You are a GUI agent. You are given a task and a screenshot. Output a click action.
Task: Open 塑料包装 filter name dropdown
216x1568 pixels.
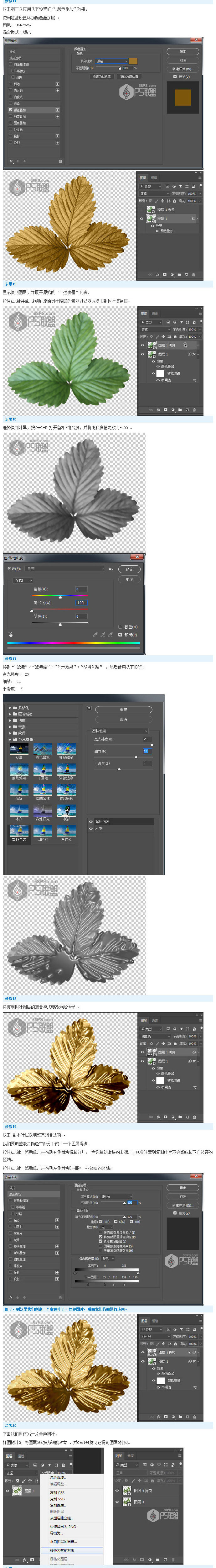[x=120, y=731]
